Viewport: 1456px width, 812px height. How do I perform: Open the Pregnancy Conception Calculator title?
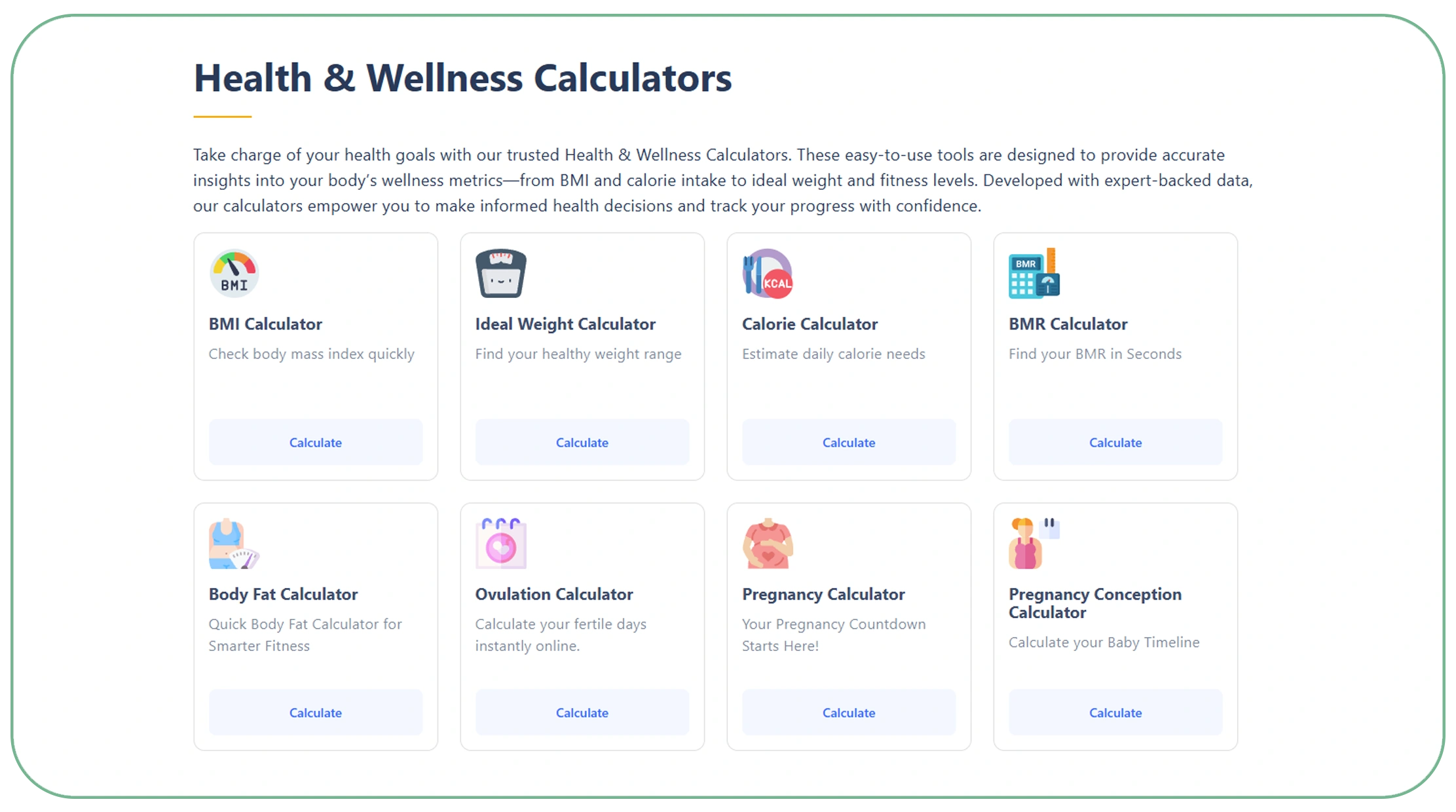(x=1095, y=603)
